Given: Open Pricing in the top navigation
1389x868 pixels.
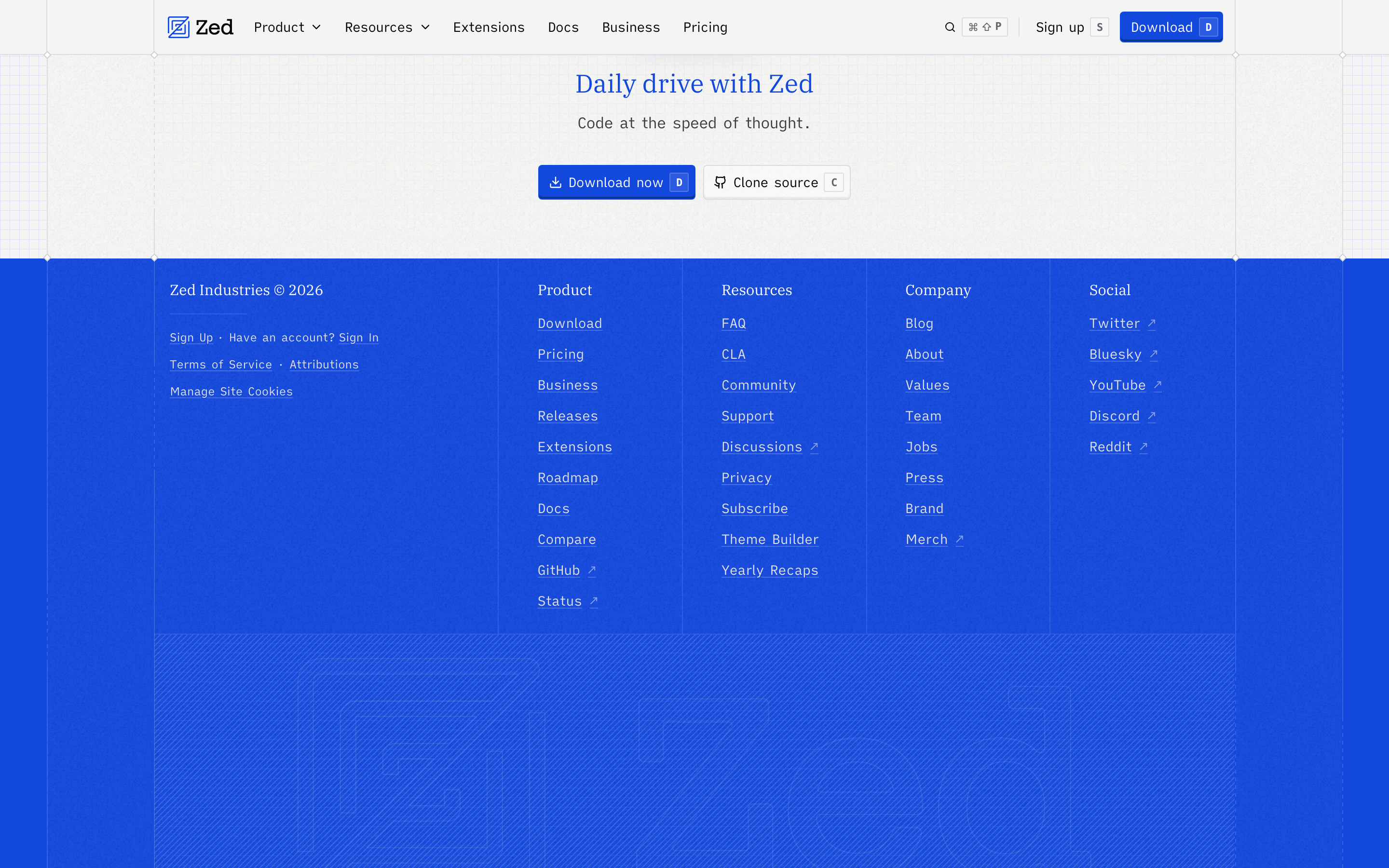Looking at the screenshot, I should (x=705, y=27).
